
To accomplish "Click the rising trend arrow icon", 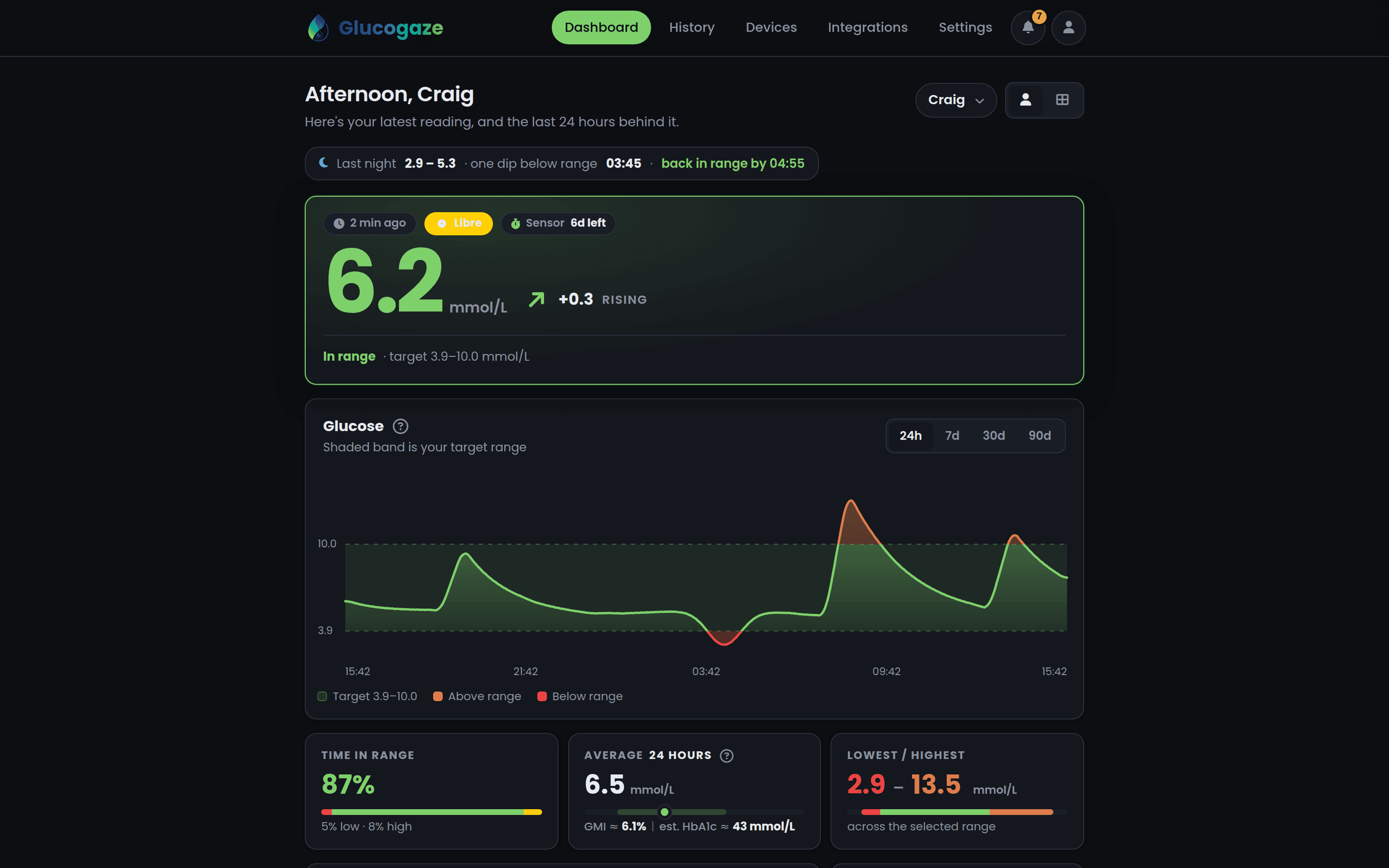I will click(x=536, y=299).
